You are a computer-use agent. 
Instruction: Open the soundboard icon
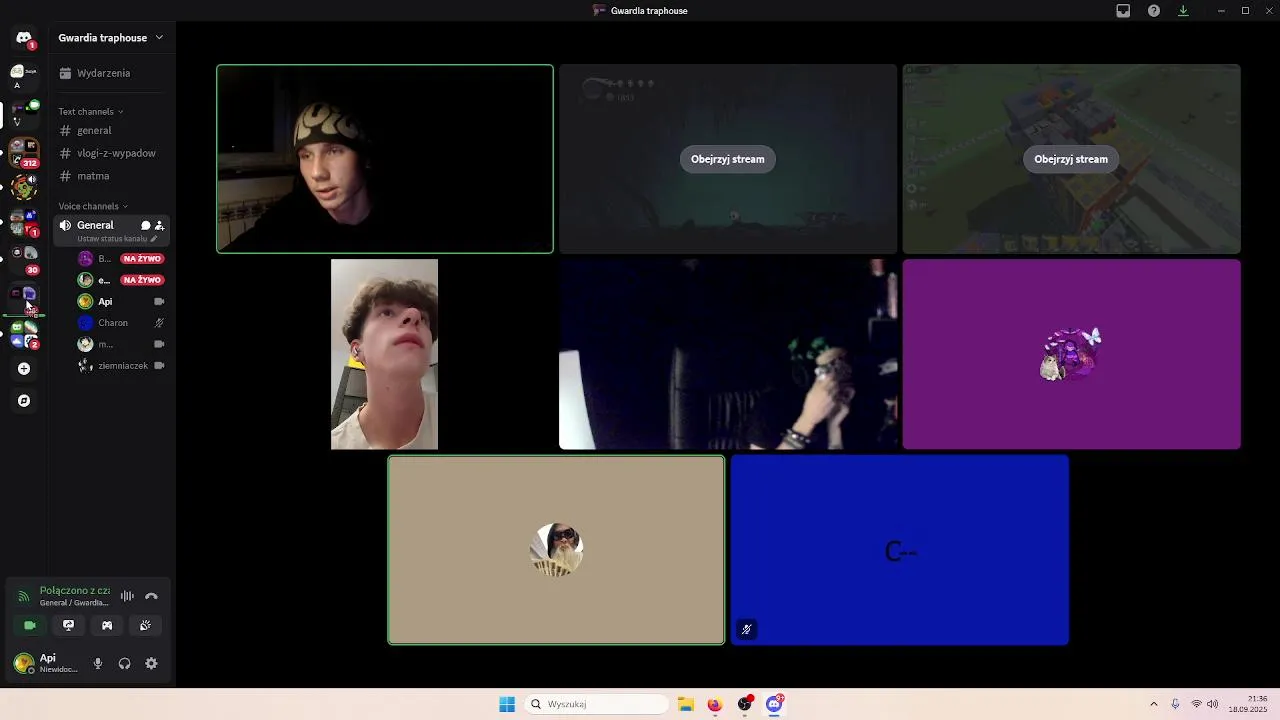[x=145, y=626]
